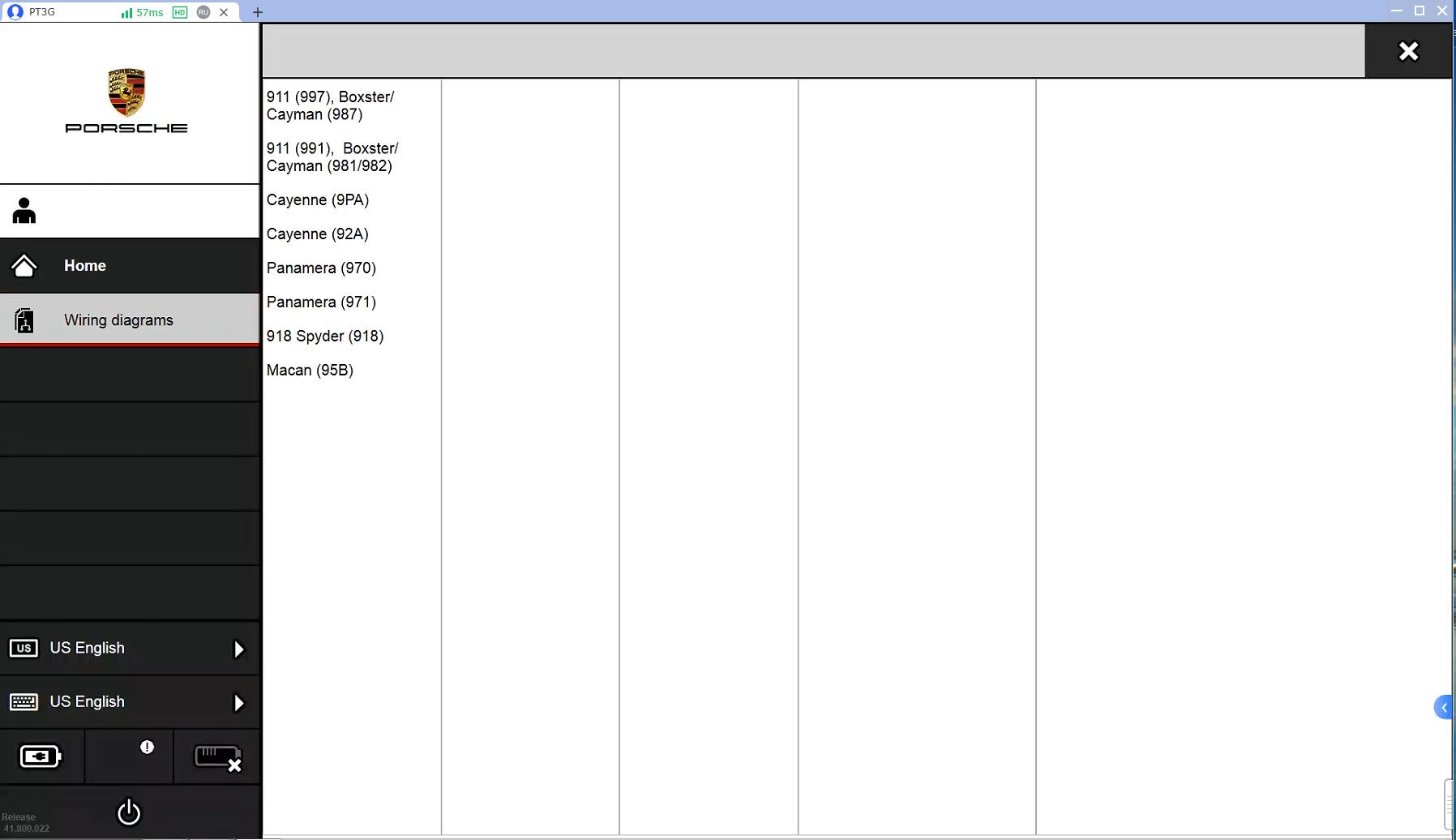1456x840 pixels.
Task: Select 918 Spyder (918) model
Action: click(324, 336)
